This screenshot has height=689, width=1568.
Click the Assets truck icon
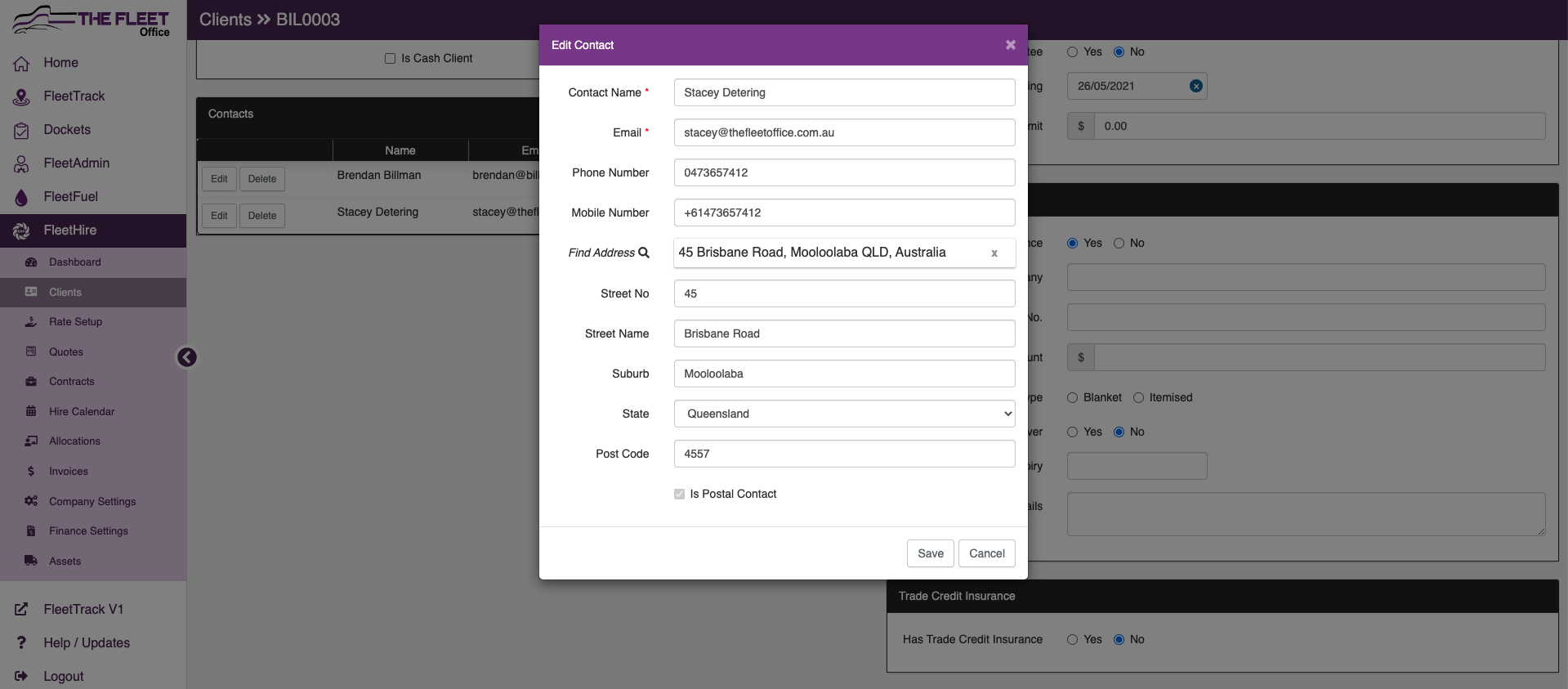click(x=31, y=561)
